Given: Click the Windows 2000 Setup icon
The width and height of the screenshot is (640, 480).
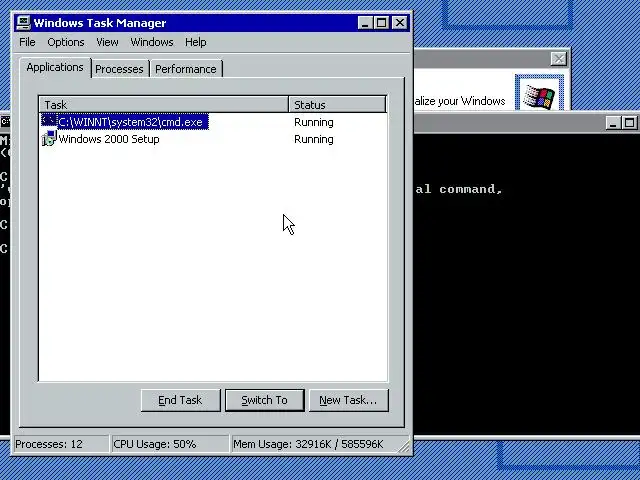Looking at the screenshot, I should pos(49,138).
